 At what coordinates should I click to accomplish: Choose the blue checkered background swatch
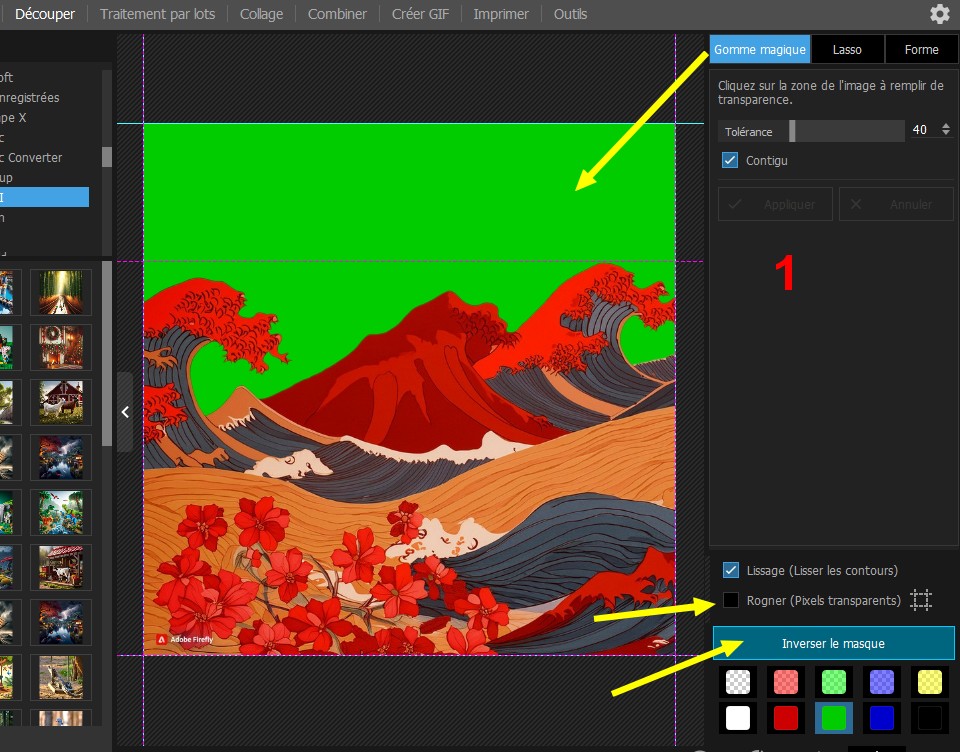(882, 682)
